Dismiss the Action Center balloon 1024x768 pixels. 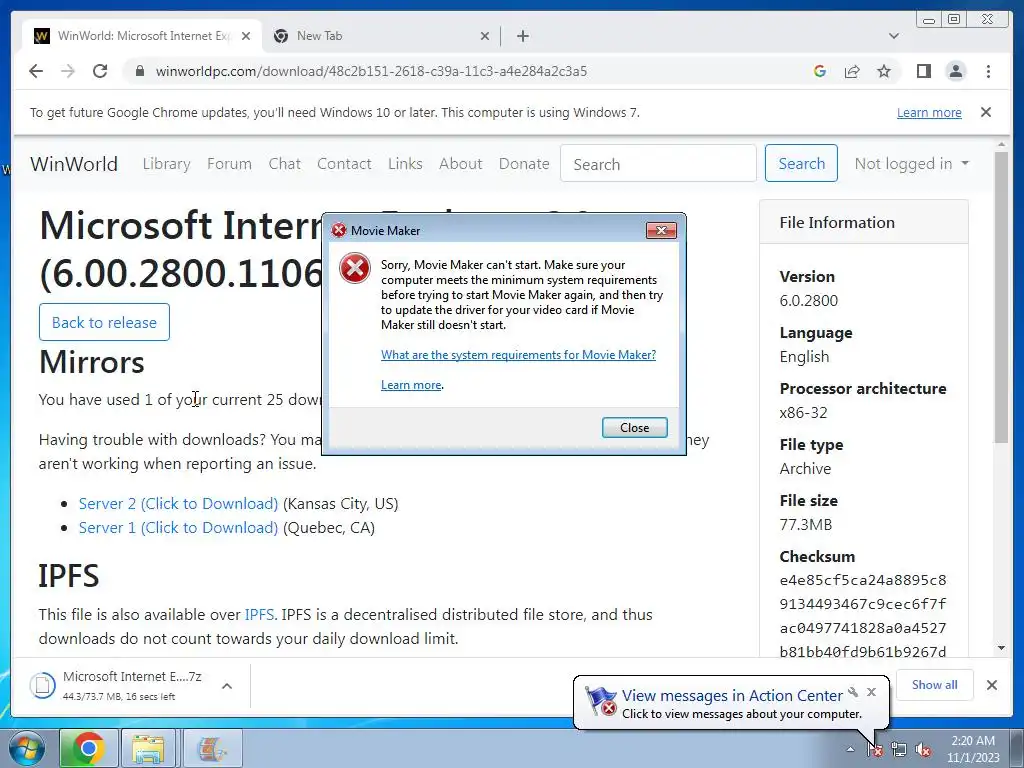[871, 692]
